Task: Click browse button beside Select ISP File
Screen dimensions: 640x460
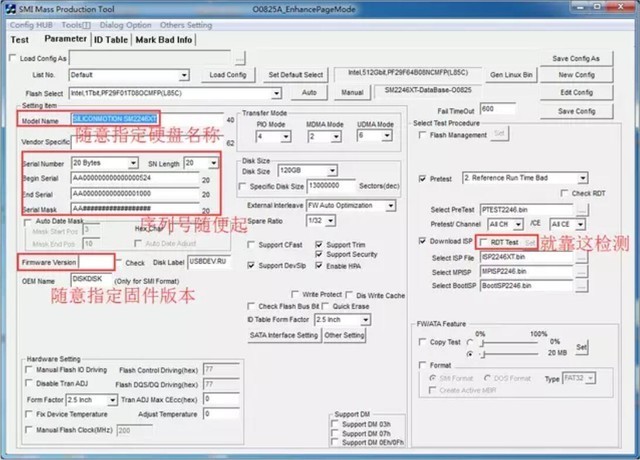Action: click(582, 258)
